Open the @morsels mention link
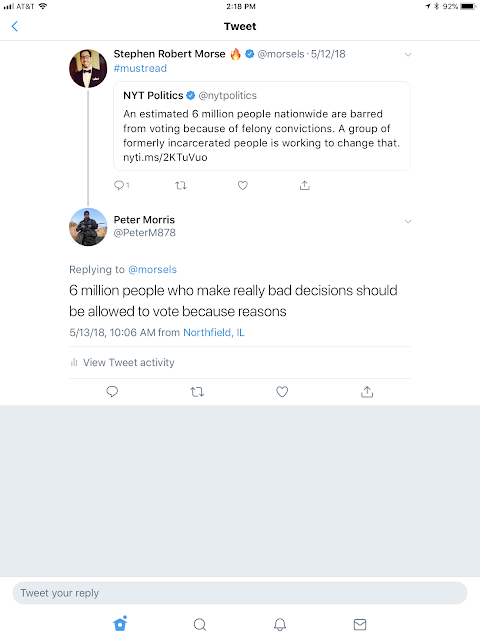This screenshot has height=640, width=480. (x=153, y=269)
